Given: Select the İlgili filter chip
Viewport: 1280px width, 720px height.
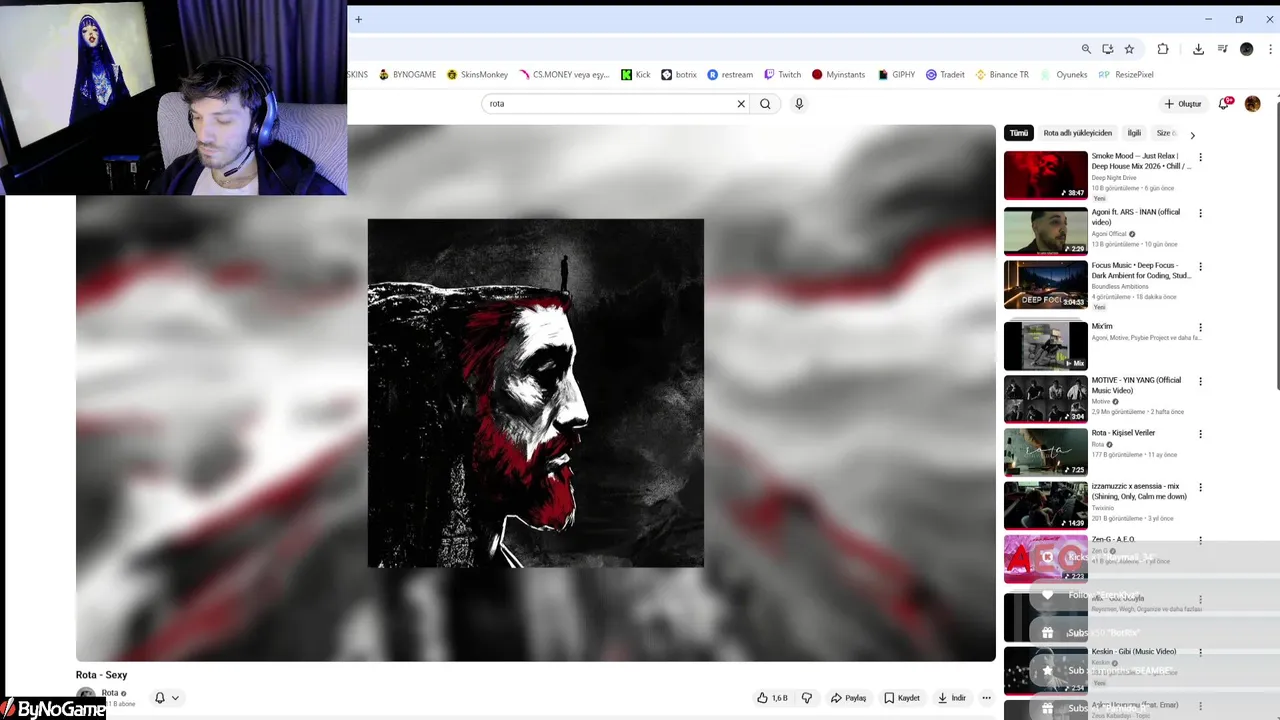Looking at the screenshot, I should pos(1134,133).
